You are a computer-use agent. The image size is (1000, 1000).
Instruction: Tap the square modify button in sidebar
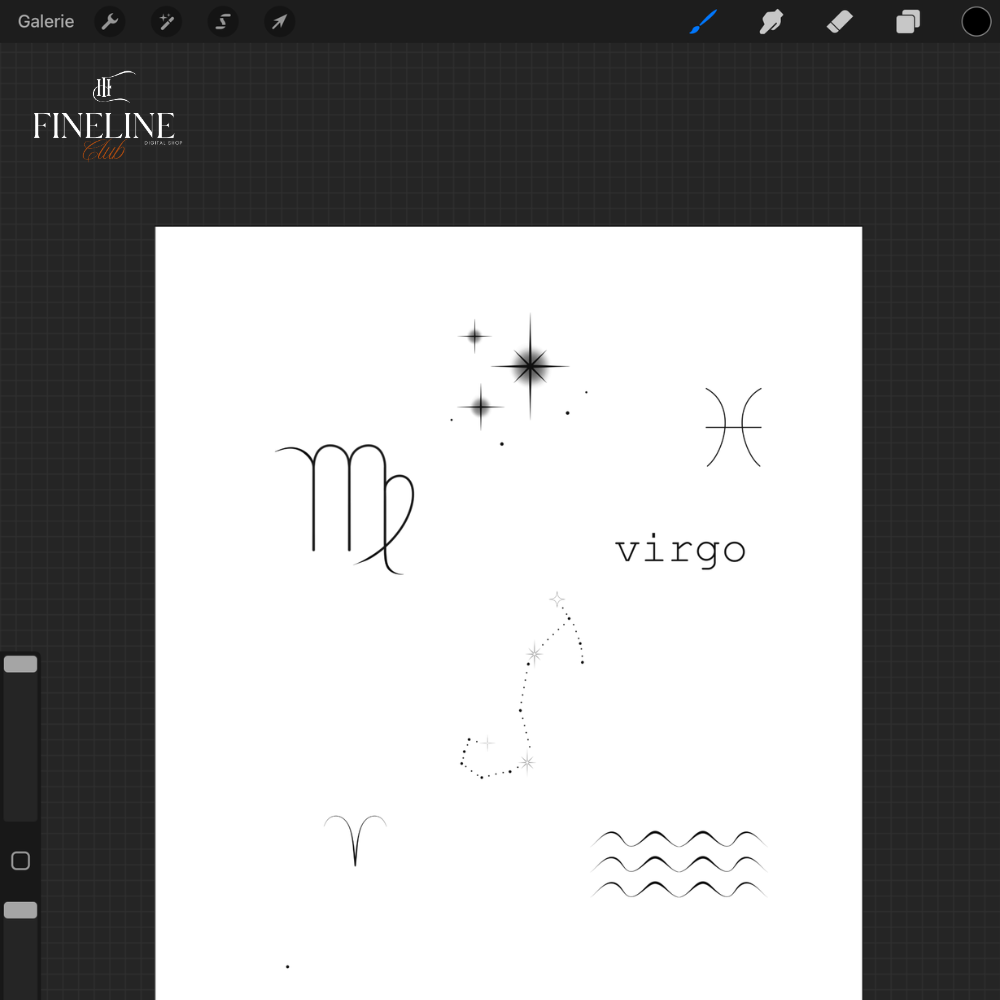pos(20,861)
